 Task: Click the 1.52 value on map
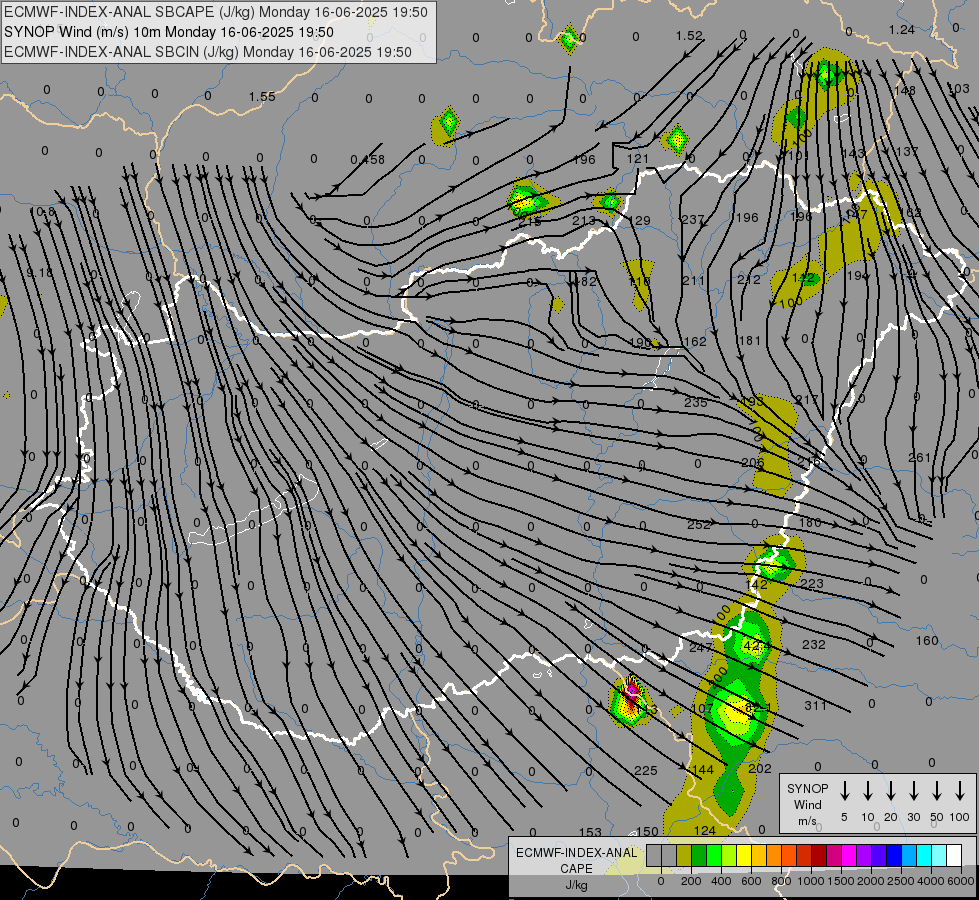click(689, 36)
